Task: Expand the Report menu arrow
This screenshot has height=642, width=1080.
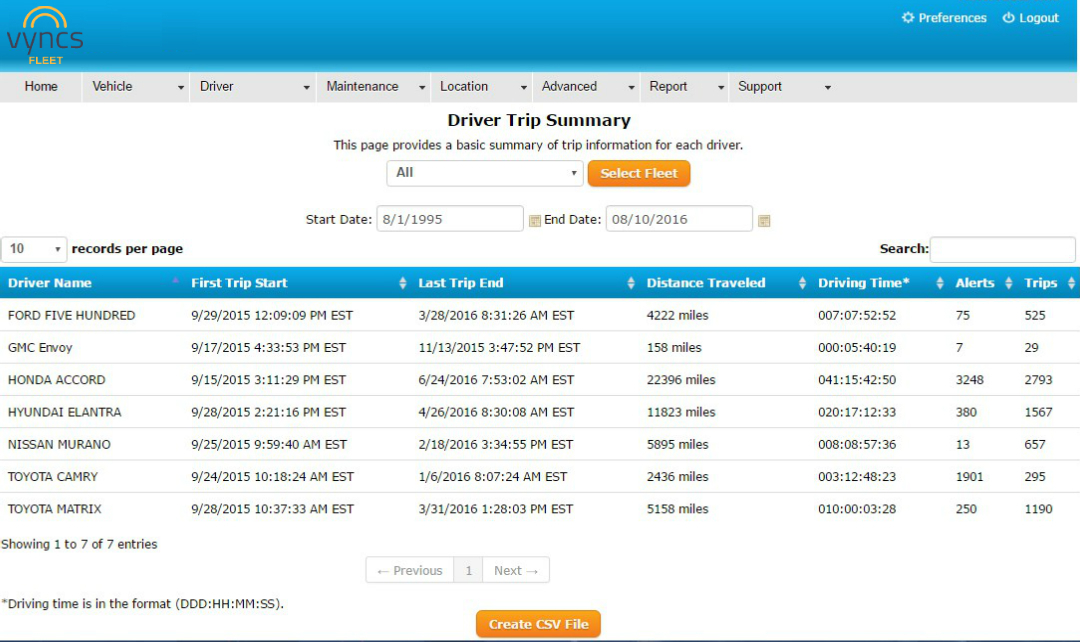Action: click(x=721, y=88)
